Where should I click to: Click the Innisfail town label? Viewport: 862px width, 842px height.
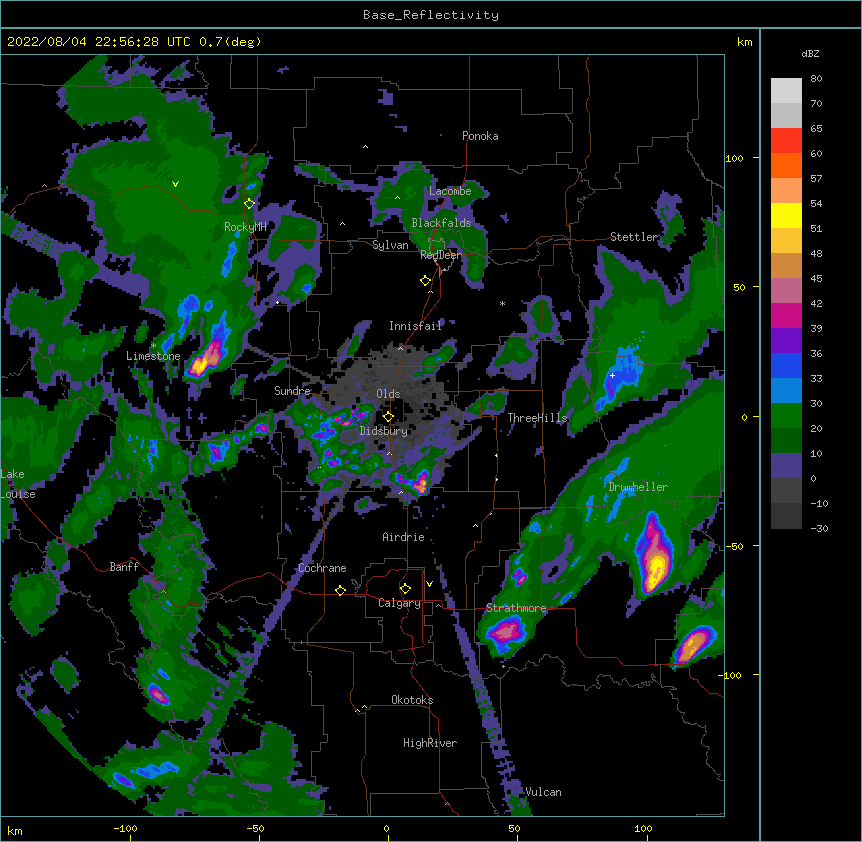pos(415,326)
